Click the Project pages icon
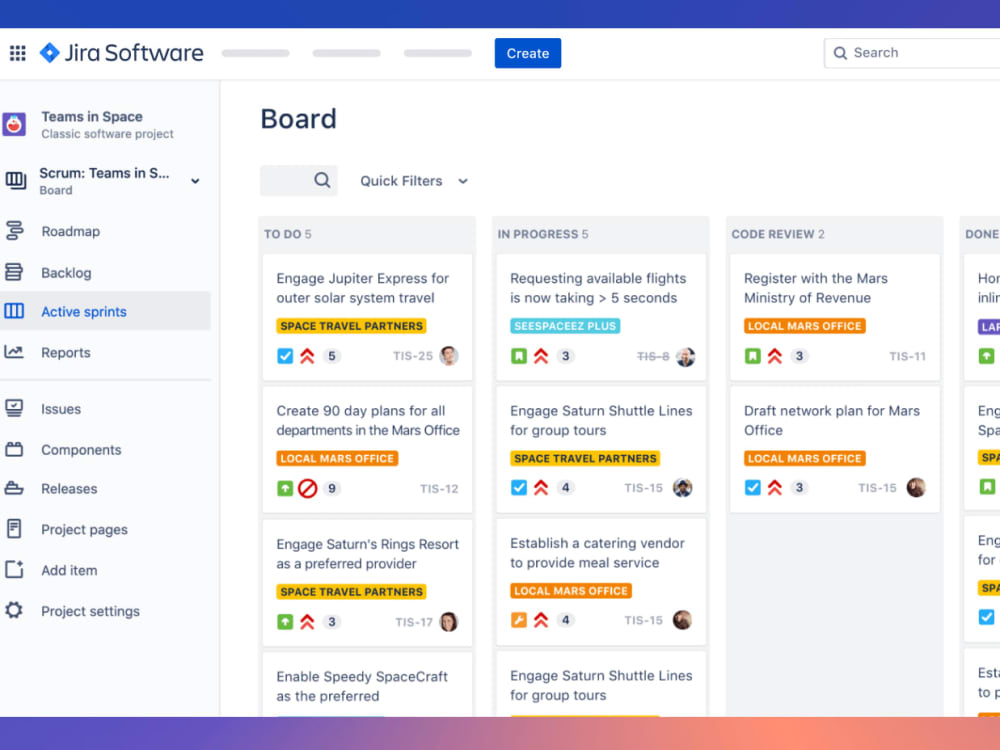The image size is (1000, 750). (17, 529)
